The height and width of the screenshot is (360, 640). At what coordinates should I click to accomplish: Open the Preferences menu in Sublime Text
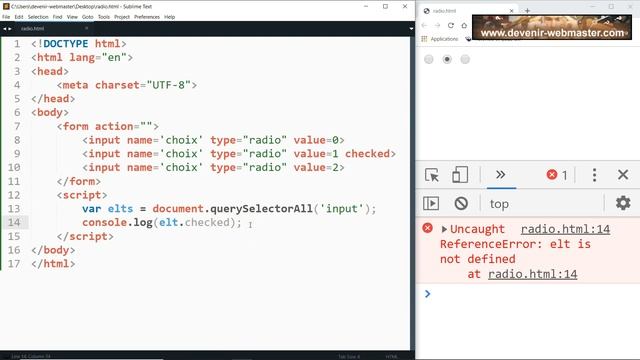click(x=147, y=17)
